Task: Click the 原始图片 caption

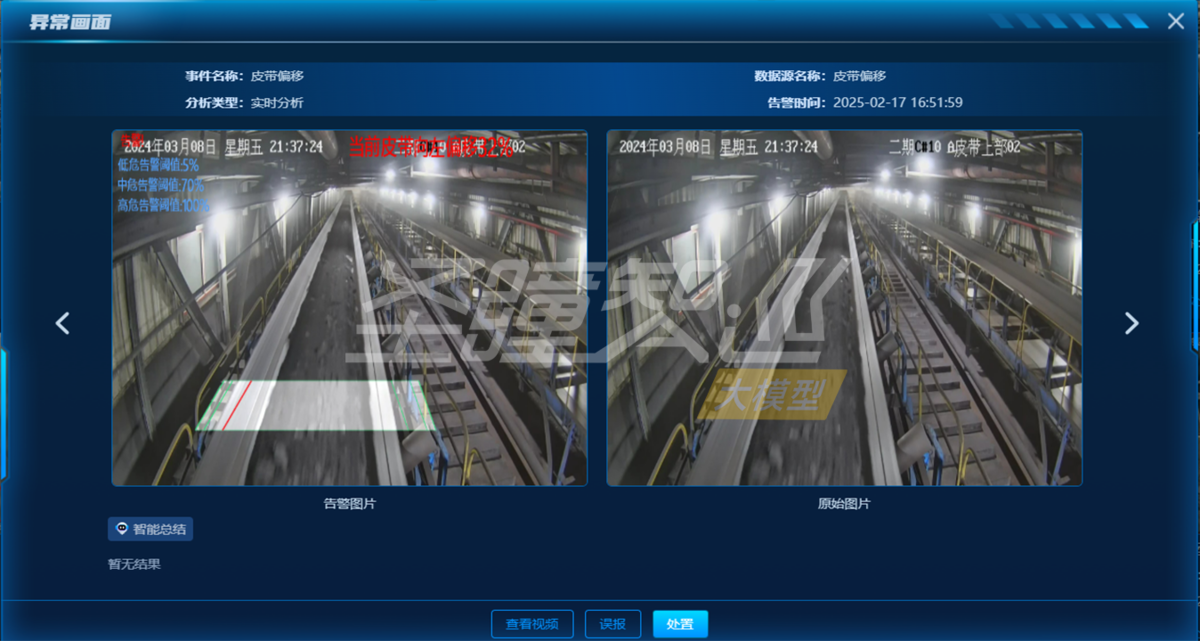Action: pyautogui.click(x=844, y=504)
